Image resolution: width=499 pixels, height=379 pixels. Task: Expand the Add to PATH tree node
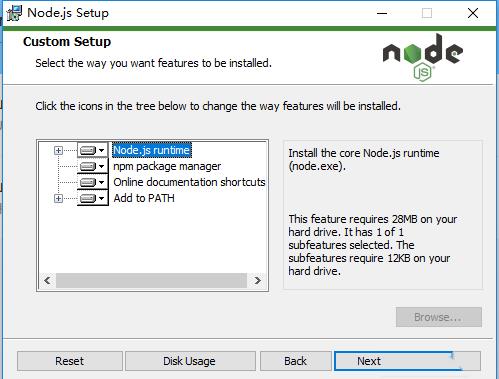coord(58,198)
